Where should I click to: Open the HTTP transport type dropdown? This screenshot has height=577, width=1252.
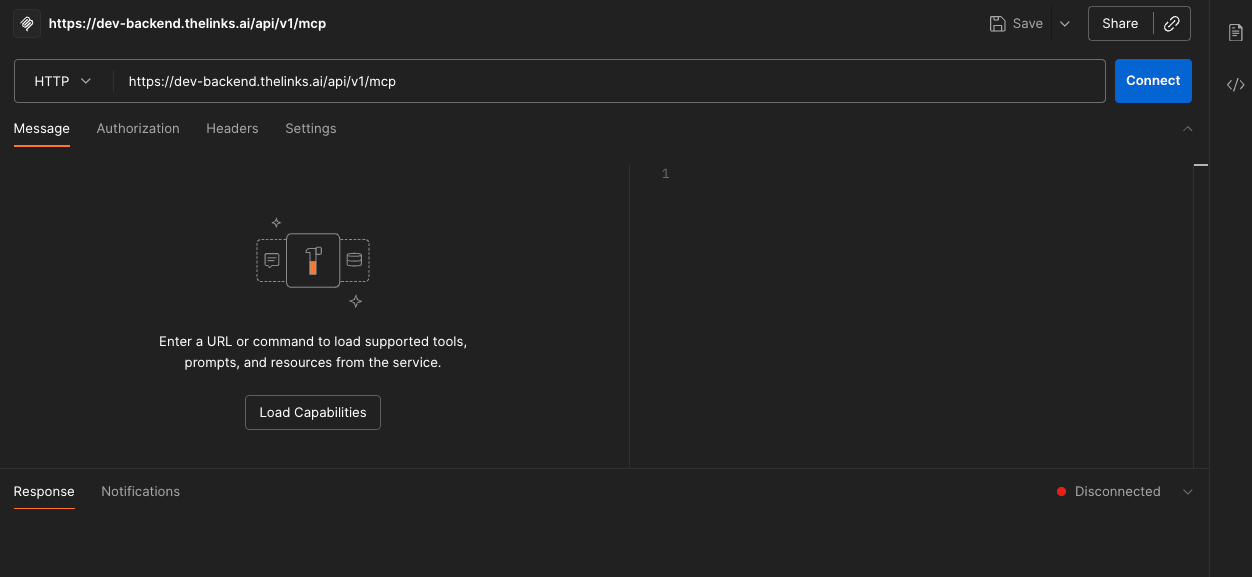pyautogui.click(x=63, y=81)
